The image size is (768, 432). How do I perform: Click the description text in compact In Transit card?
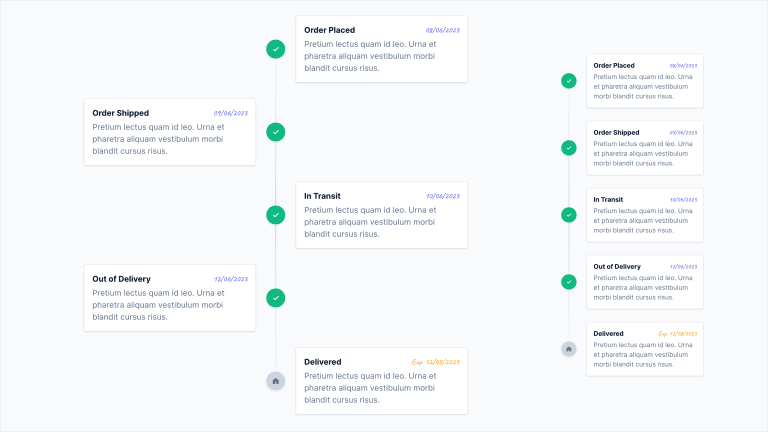643,221
